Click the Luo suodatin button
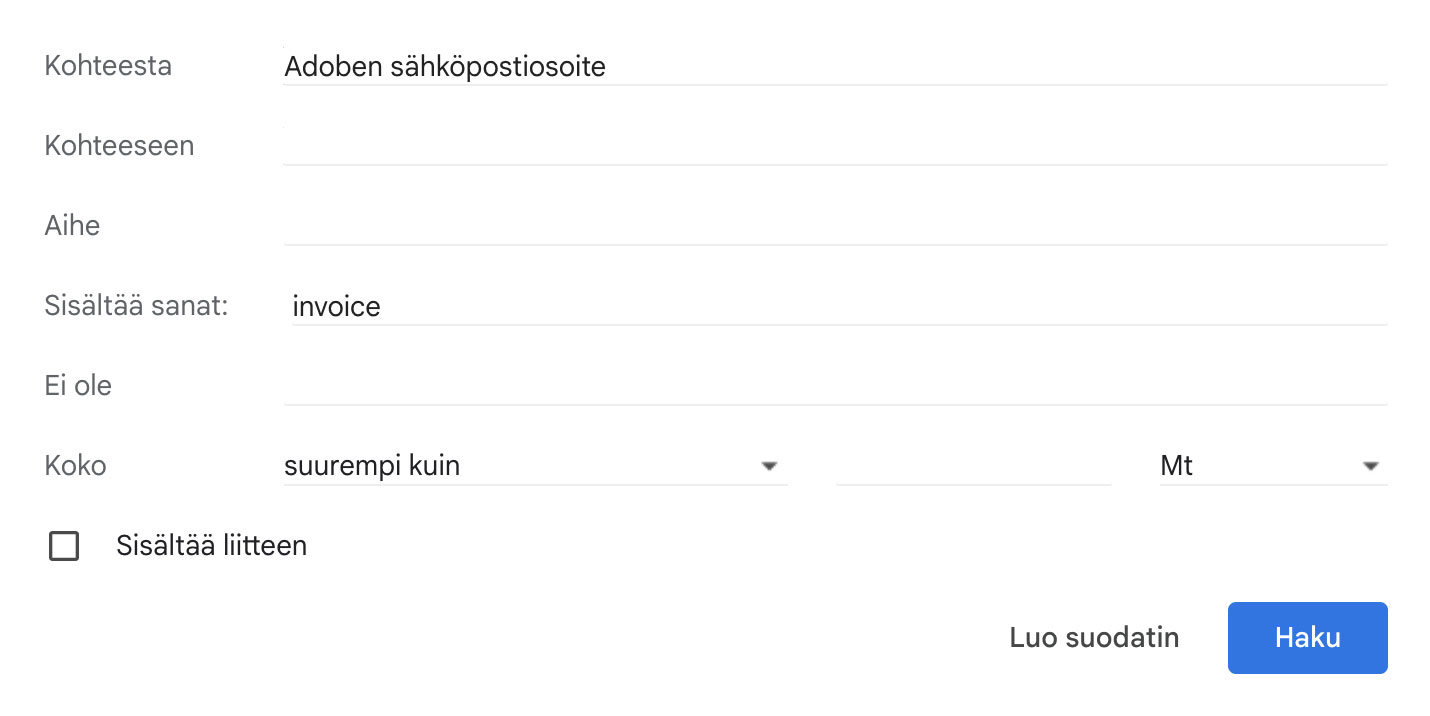Viewport: 1430px width, 716px height. (1094, 638)
